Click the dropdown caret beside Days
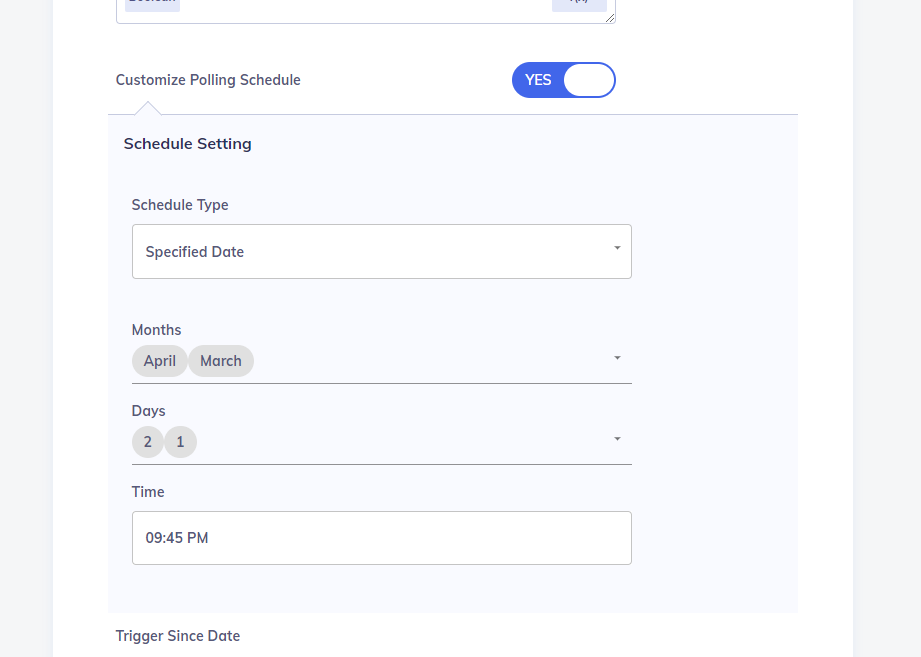 tap(618, 438)
